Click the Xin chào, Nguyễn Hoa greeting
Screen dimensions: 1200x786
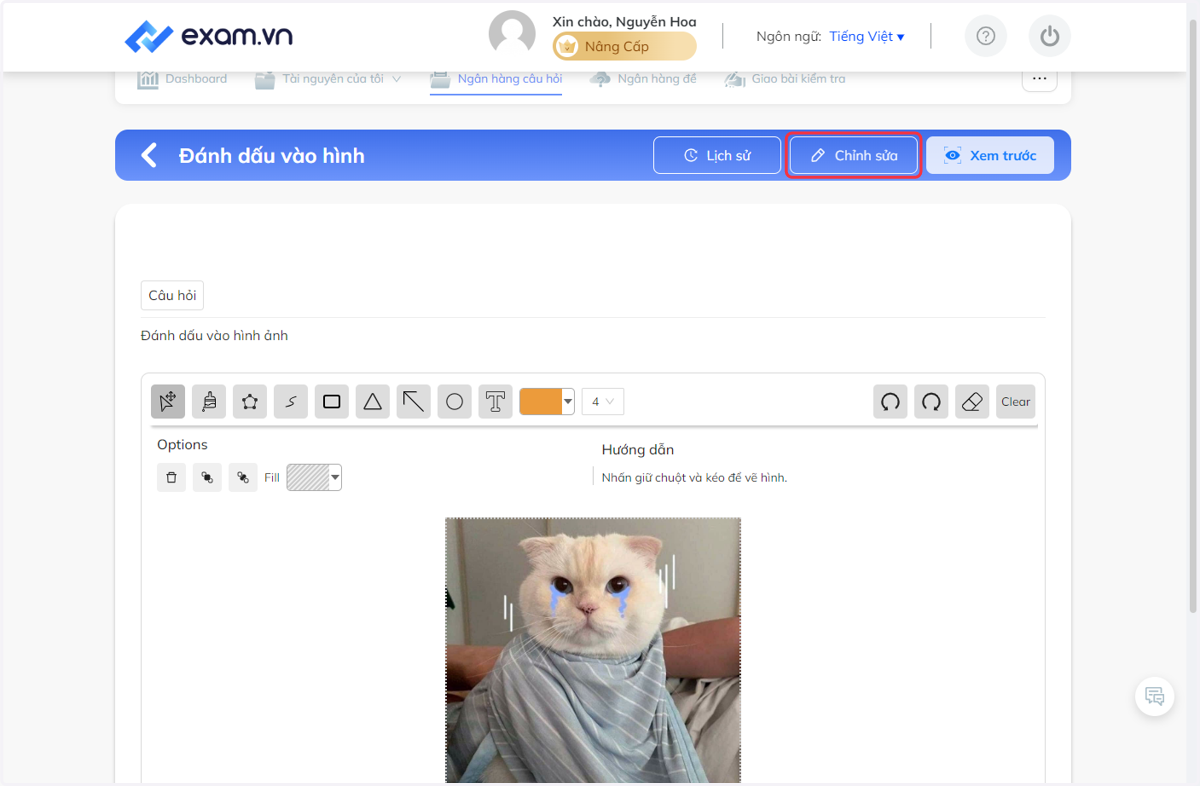(624, 21)
